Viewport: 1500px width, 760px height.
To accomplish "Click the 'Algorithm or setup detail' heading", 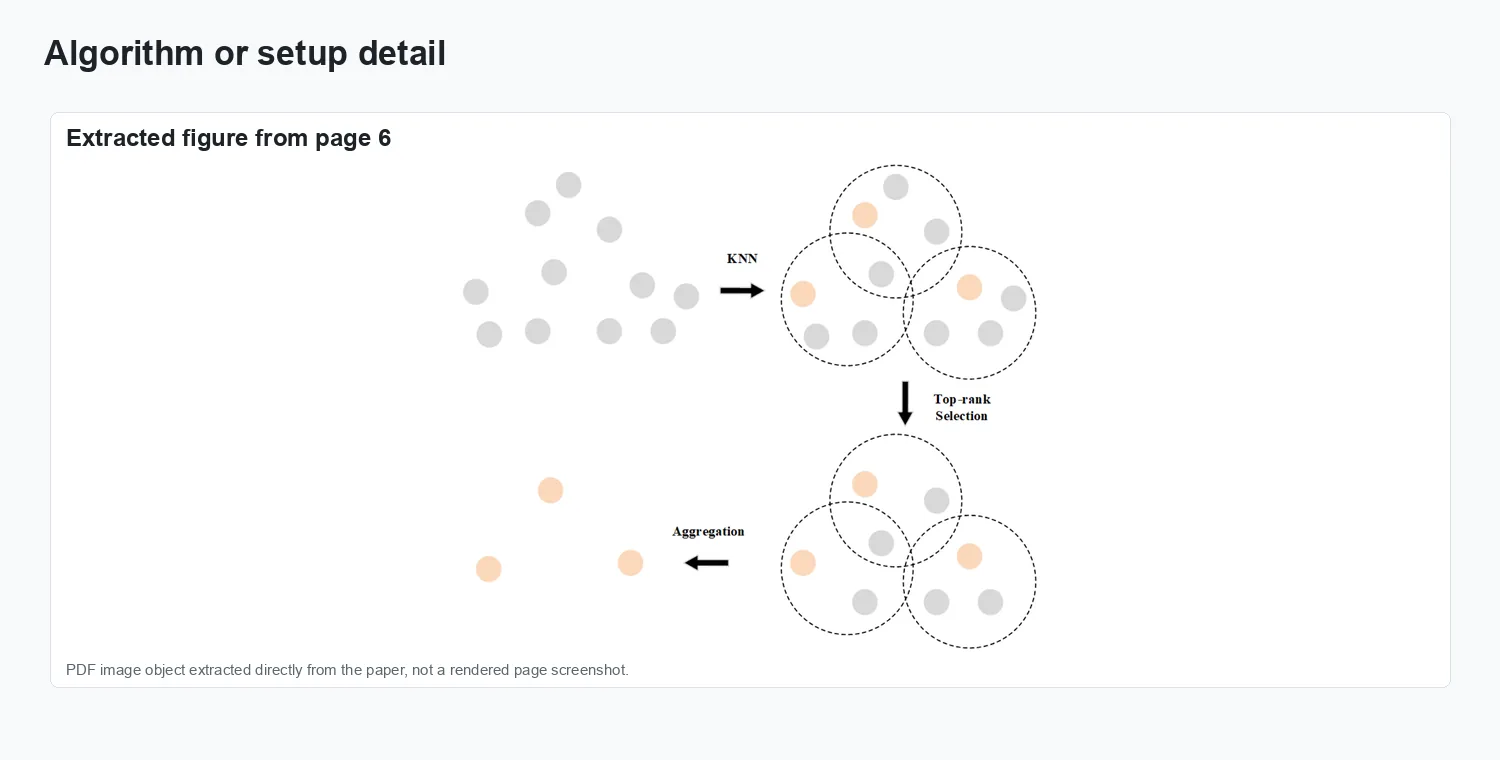I will [x=245, y=53].
